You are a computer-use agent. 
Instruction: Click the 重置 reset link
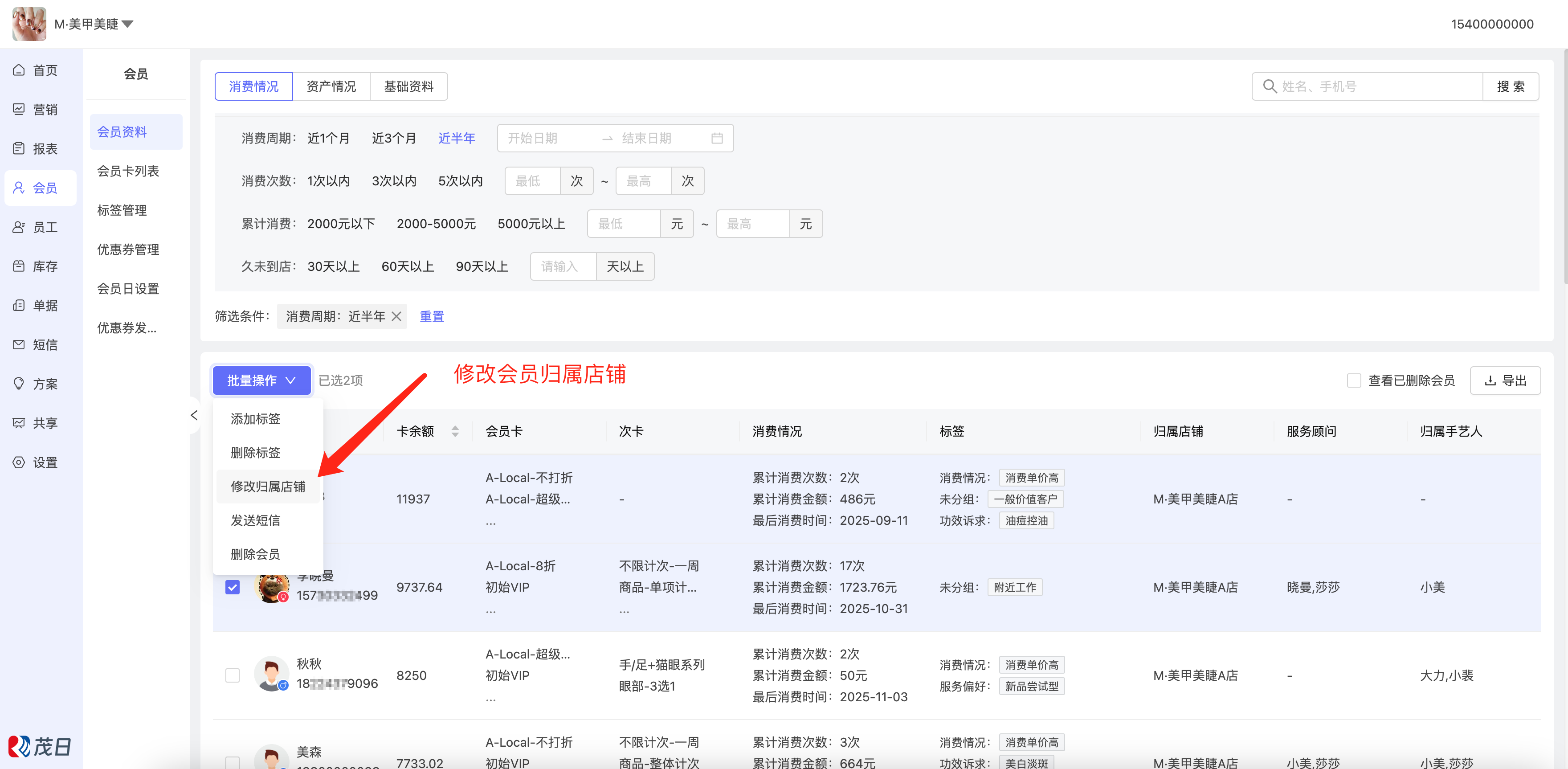tap(432, 317)
